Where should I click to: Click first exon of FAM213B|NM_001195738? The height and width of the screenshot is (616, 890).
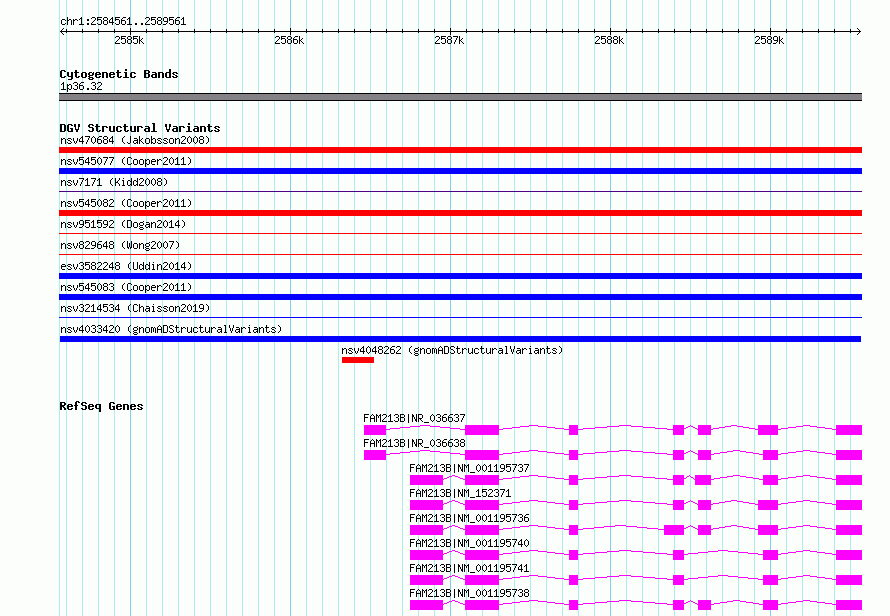click(x=426, y=605)
